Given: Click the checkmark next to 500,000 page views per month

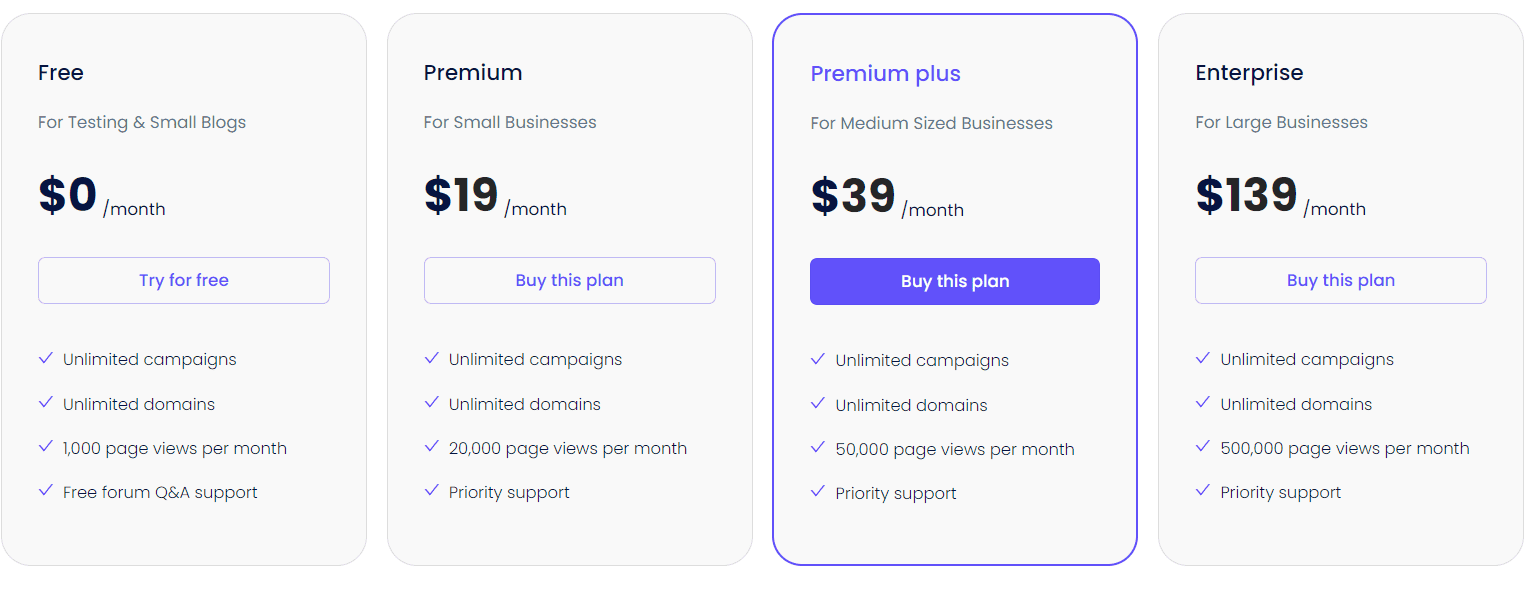Looking at the screenshot, I should click(1203, 447).
